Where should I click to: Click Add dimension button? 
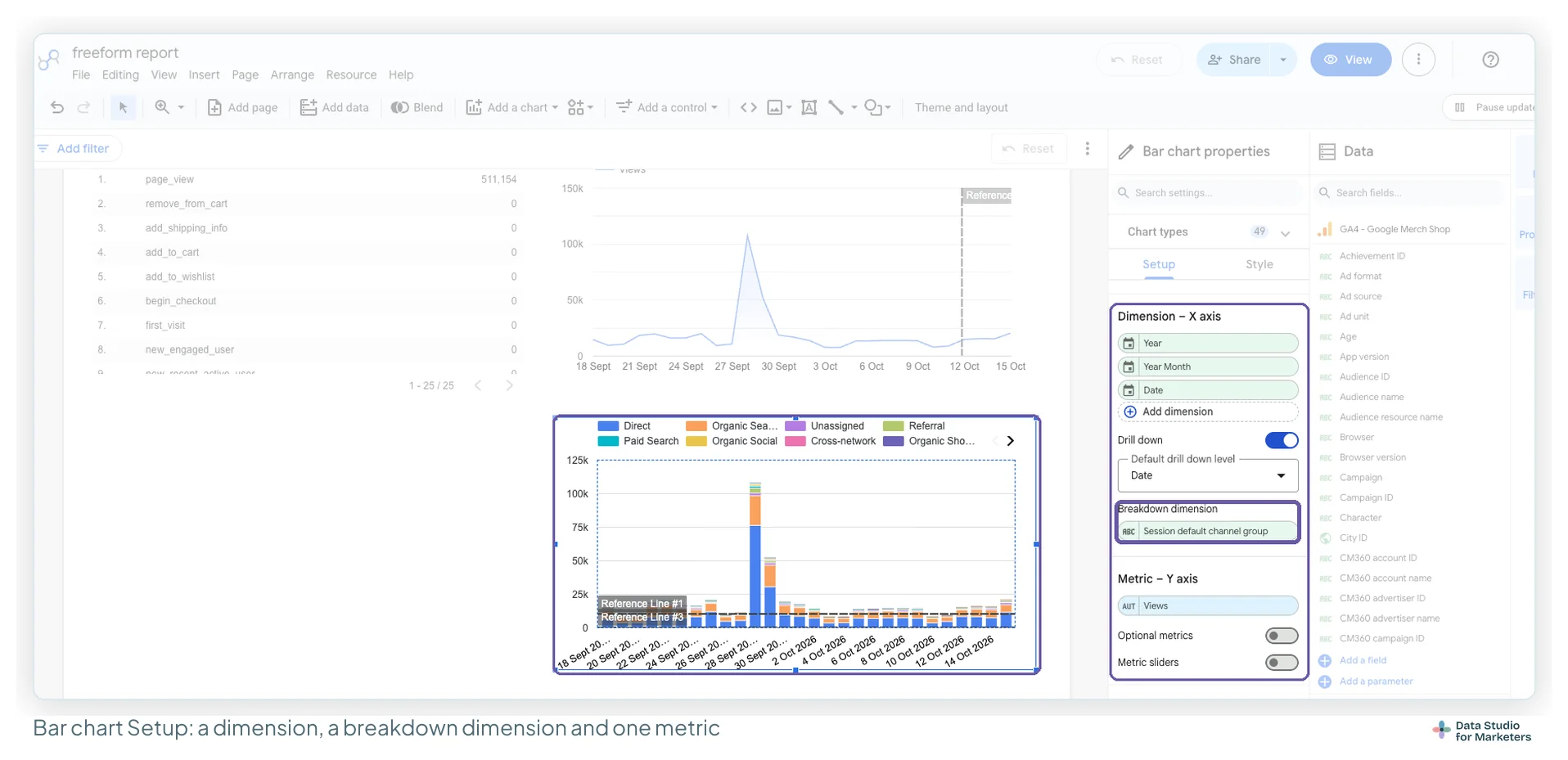tap(1208, 411)
